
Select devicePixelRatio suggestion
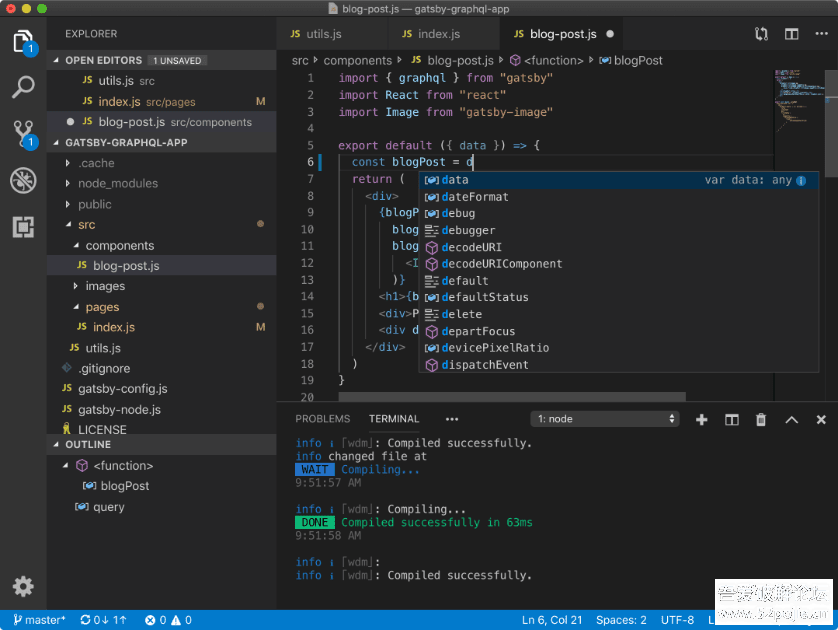(x=618, y=348)
